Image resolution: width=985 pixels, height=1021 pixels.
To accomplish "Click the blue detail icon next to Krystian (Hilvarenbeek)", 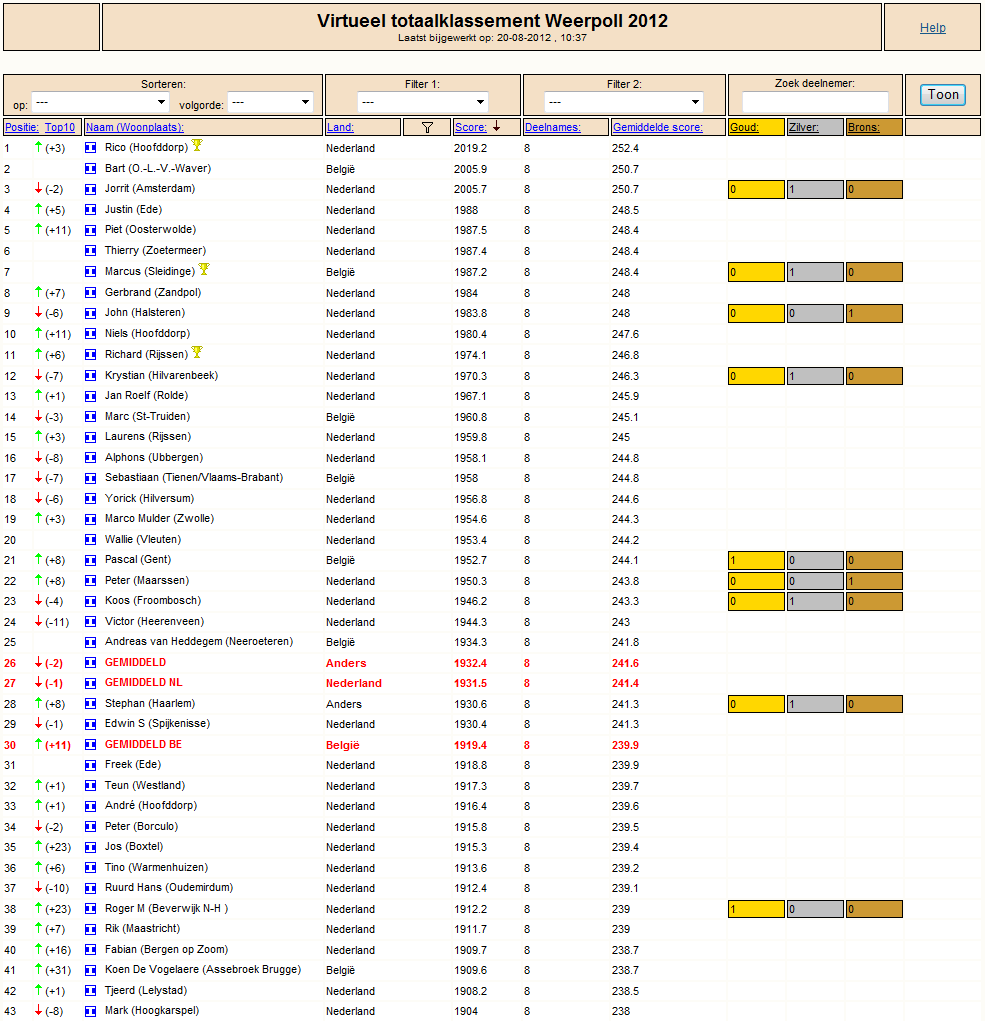I will coord(90,376).
